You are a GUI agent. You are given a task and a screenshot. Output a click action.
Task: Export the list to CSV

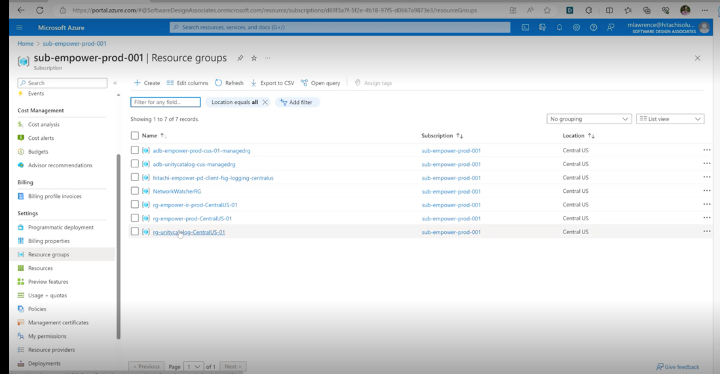pos(272,83)
